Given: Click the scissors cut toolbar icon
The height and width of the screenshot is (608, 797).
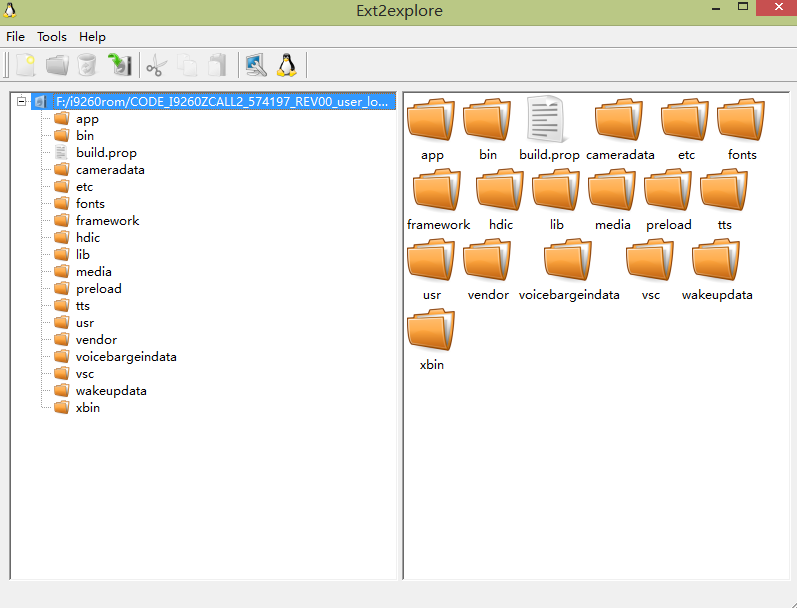Looking at the screenshot, I should pyautogui.click(x=157, y=66).
